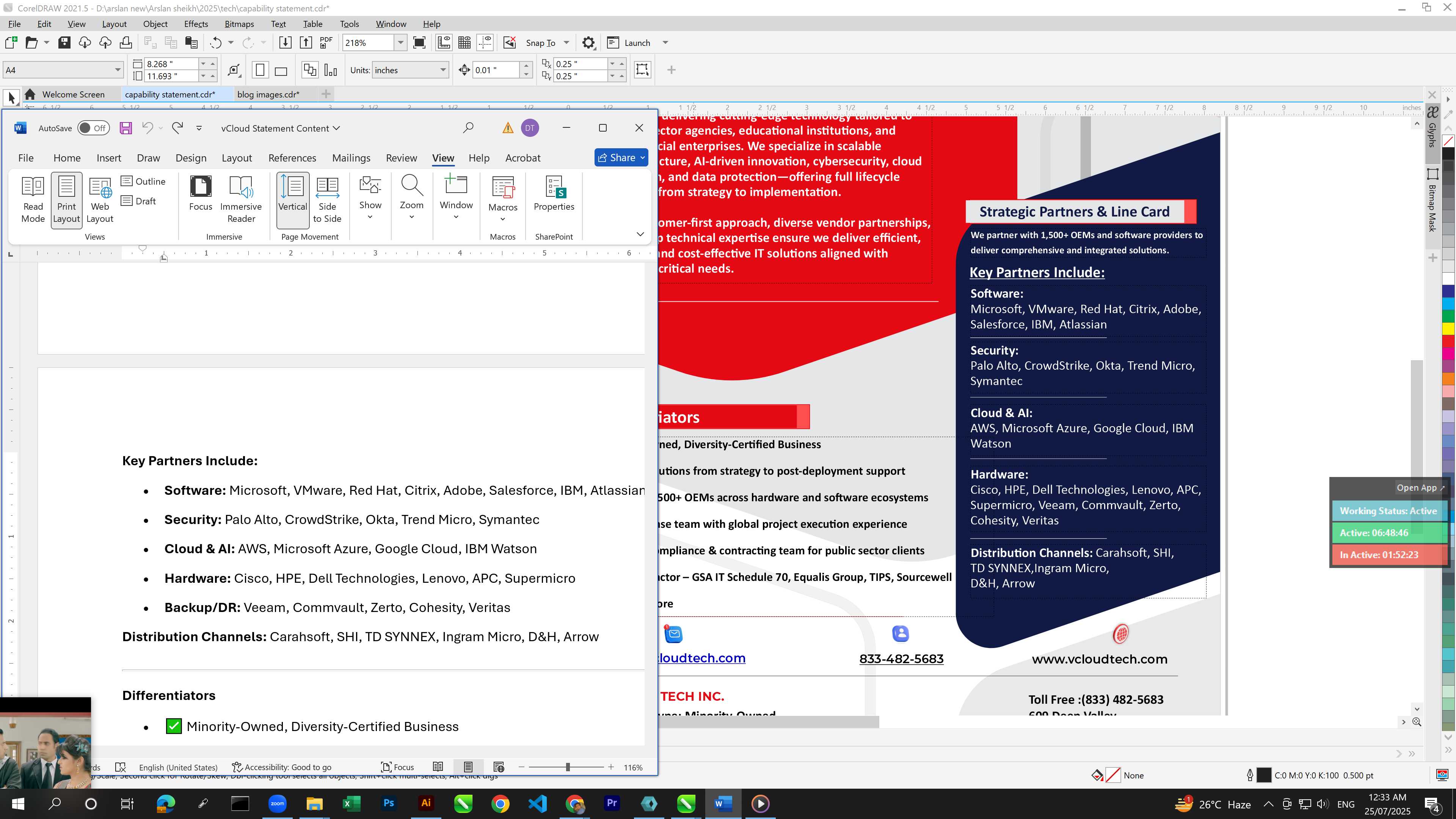Pick yellow swatch in CorelDRAW palette
This screenshot has width=1456, height=819.
coord(1448,328)
